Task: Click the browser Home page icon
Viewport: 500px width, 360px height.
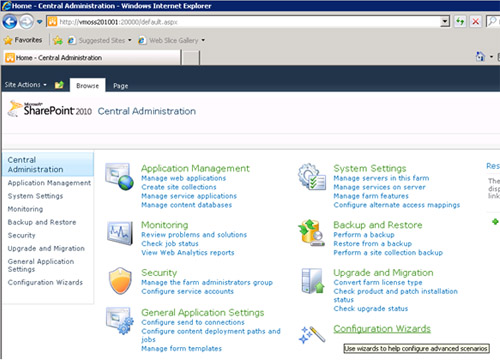Action: click(480, 57)
